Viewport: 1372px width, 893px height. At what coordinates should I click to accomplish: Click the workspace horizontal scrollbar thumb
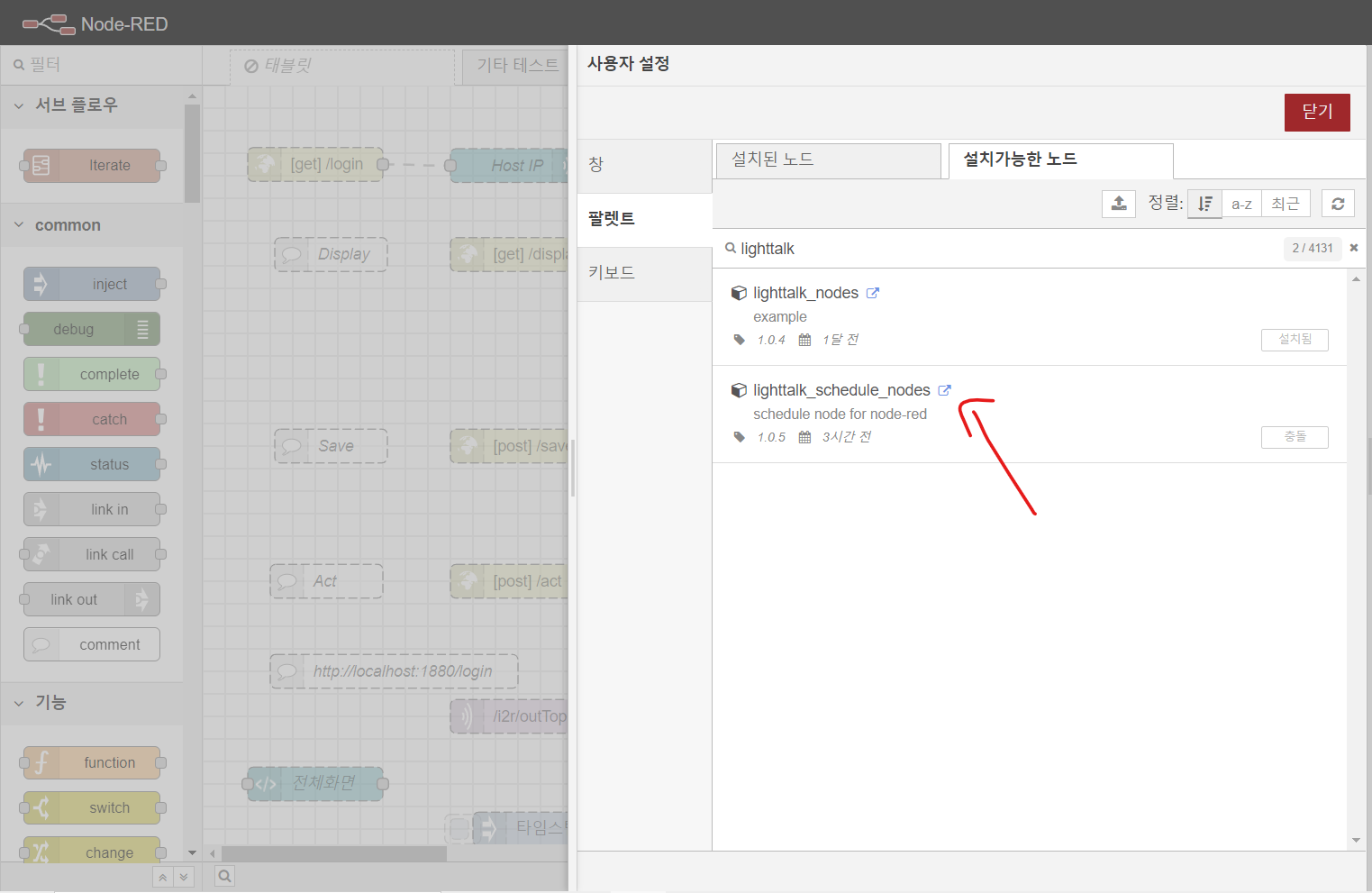[x=334, y=852]
